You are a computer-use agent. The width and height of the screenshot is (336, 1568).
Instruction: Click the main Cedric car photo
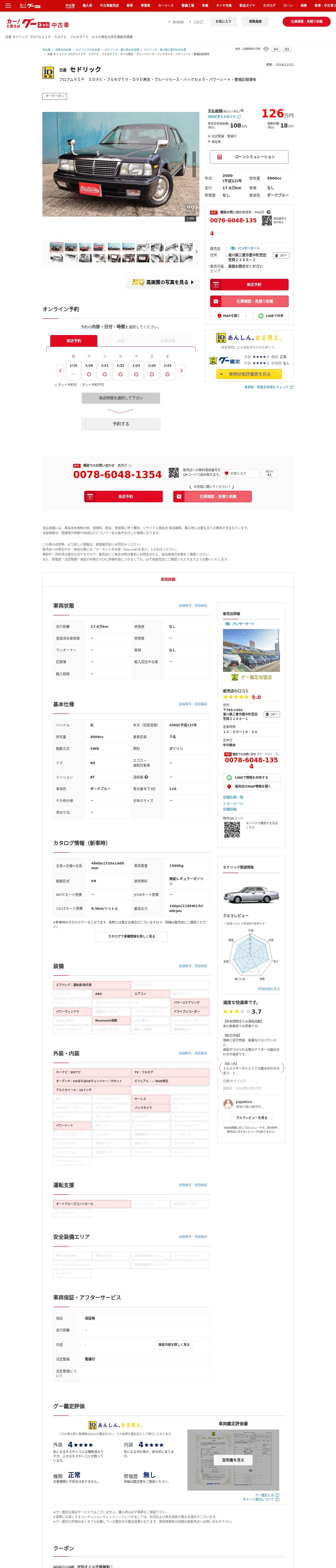(x=121, y=164)
